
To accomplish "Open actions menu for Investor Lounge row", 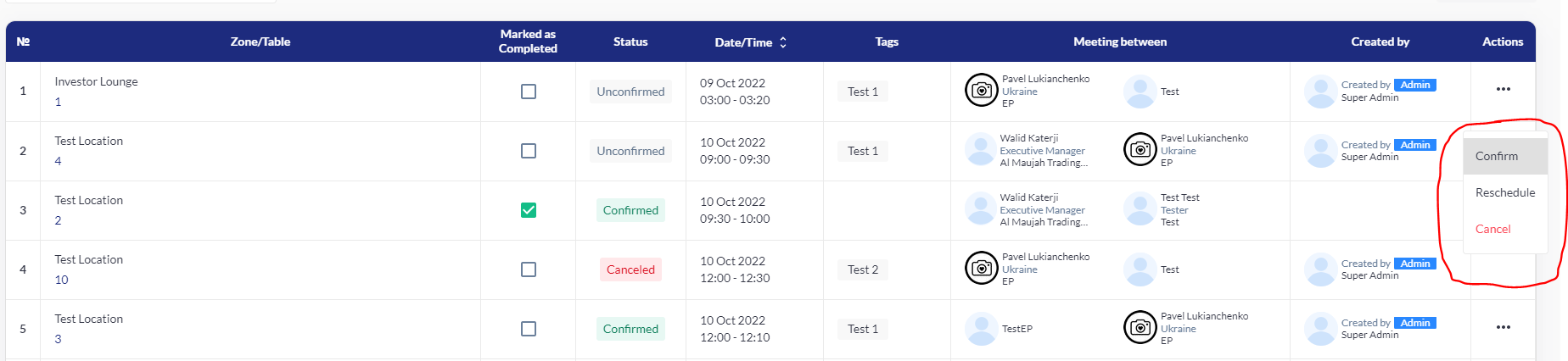I will [1503, 89].
